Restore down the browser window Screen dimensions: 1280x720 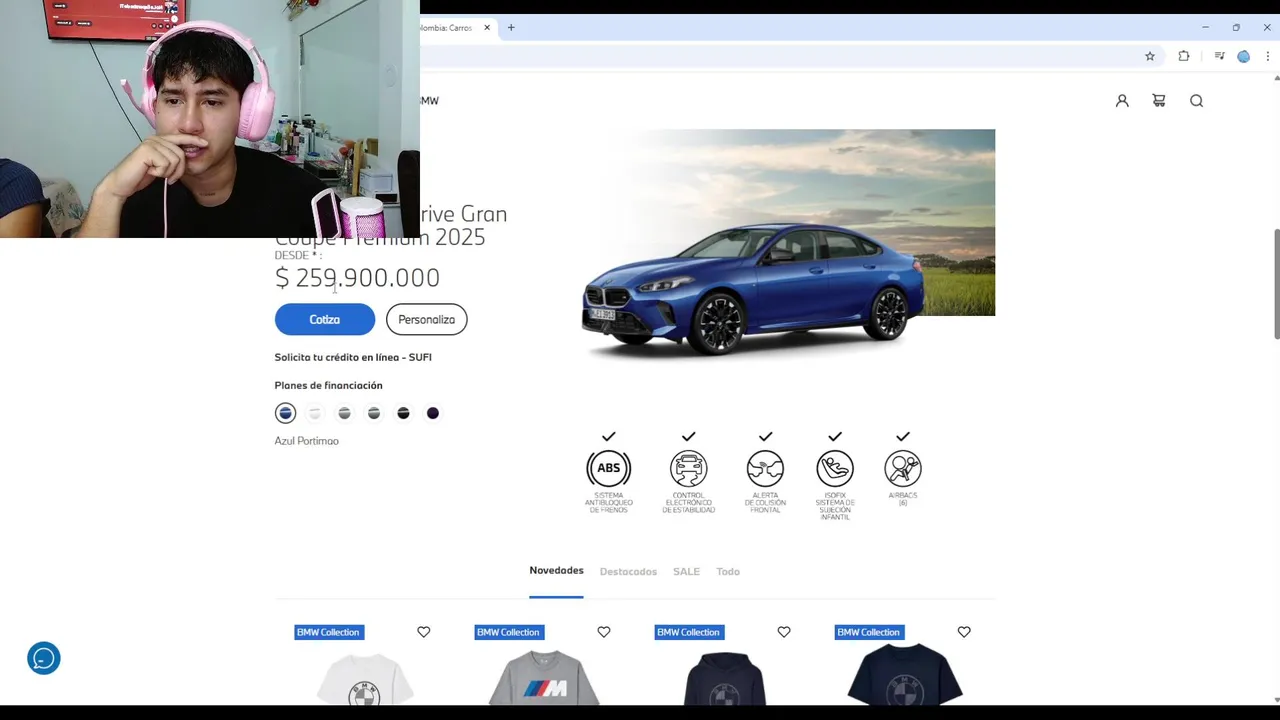[1236, 27]
